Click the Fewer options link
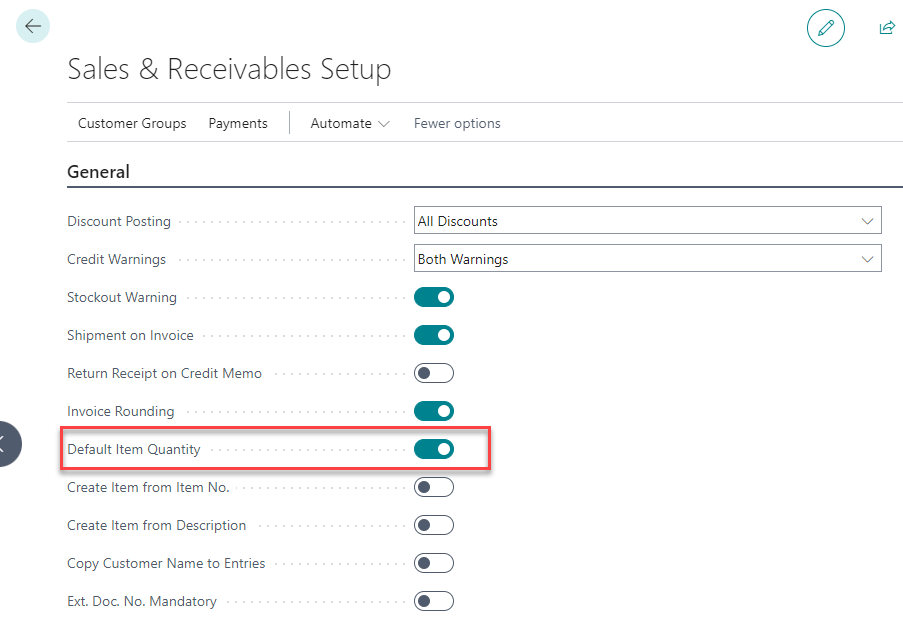903x617 pixels. coord(457,123)
